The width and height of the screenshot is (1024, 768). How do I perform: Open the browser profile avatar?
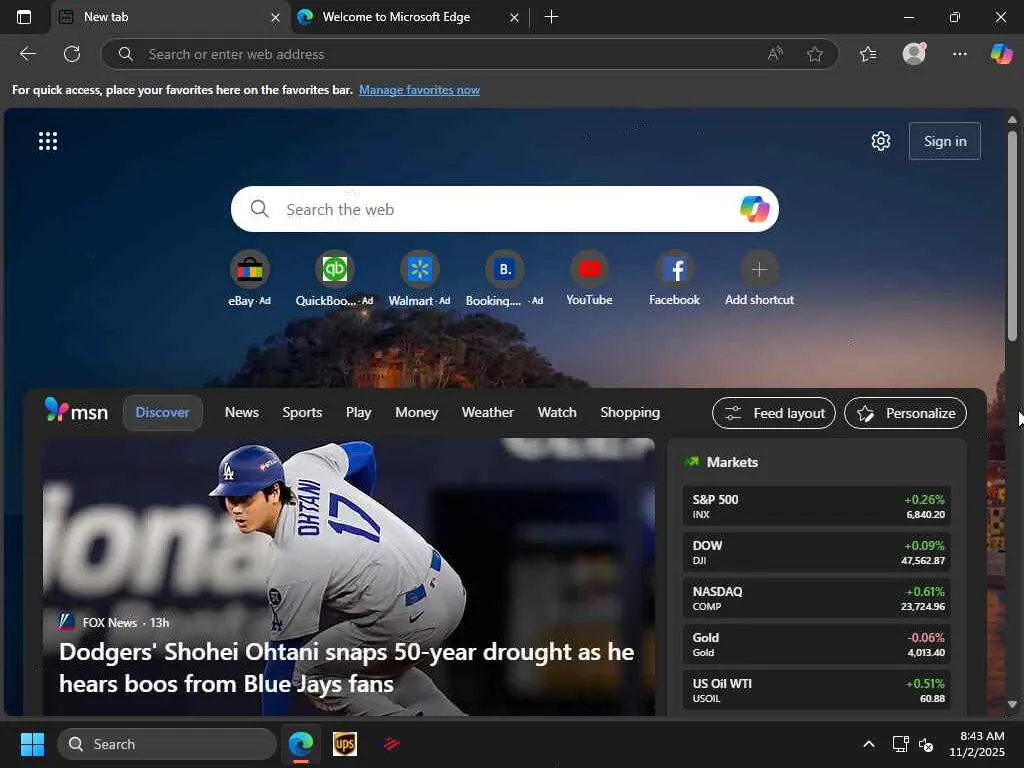point(914,54)
